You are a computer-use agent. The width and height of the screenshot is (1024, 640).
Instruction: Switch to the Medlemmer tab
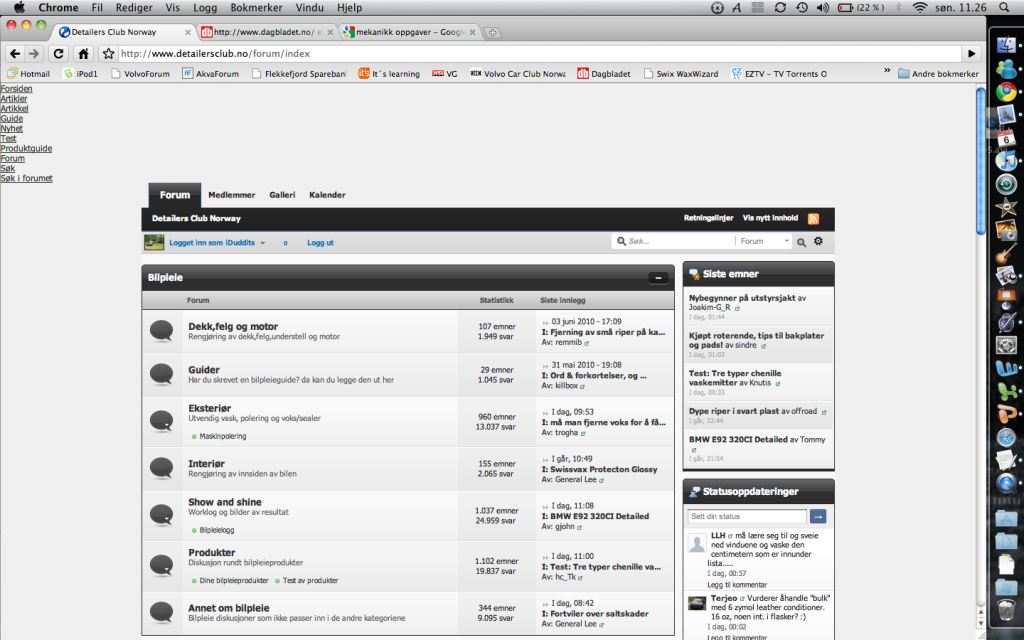pyautogui.click(x=231, y=195)
